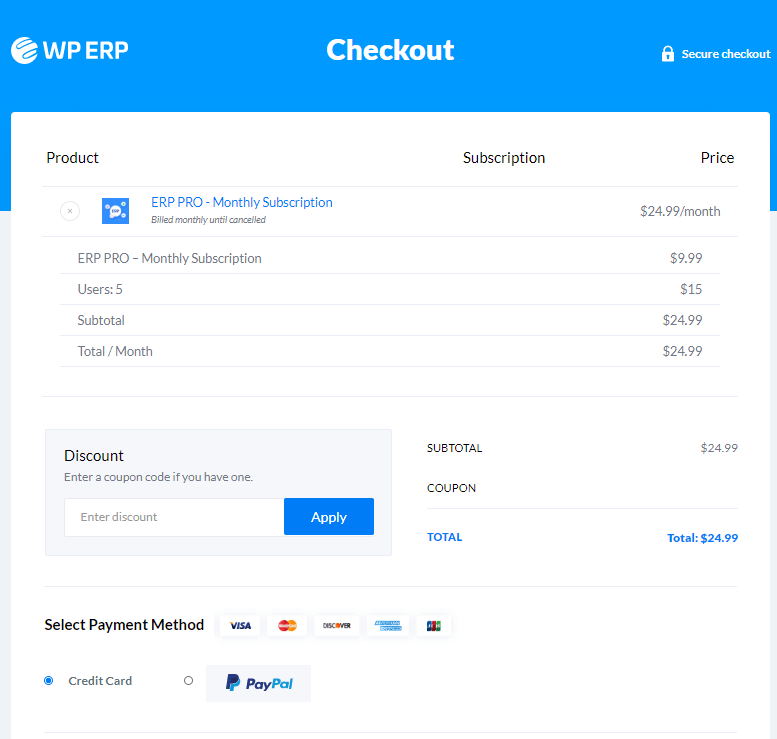The width and height of the screenshot is (777, 739).
Task: Click the $9.99 subscription price
Action: pyautogui.click(x=686, y=258)
